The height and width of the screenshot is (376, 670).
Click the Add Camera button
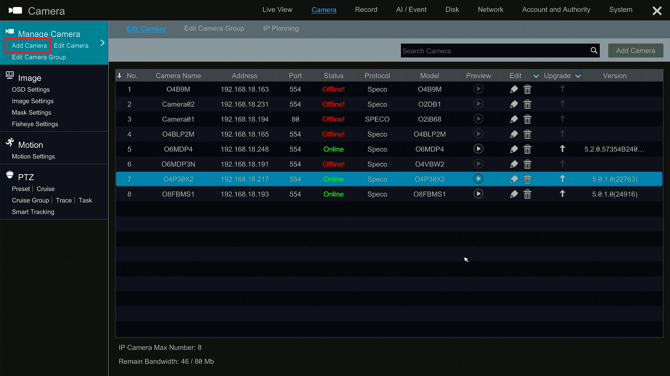click(x=635, y=50)
